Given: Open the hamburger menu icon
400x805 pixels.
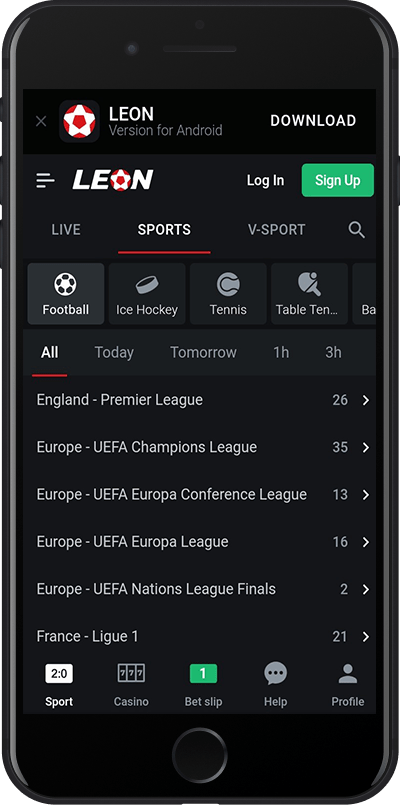Looking at the screenshot, I should pos(45,180).
